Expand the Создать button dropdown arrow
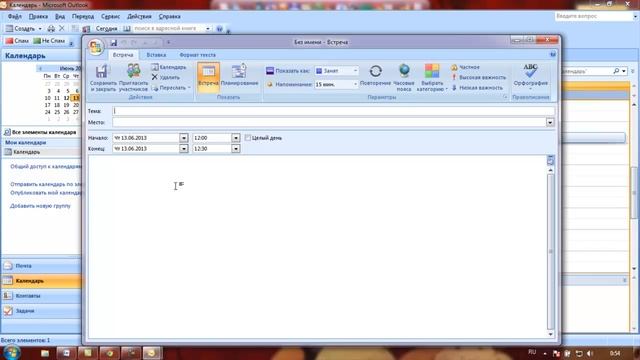 point(40,29)
